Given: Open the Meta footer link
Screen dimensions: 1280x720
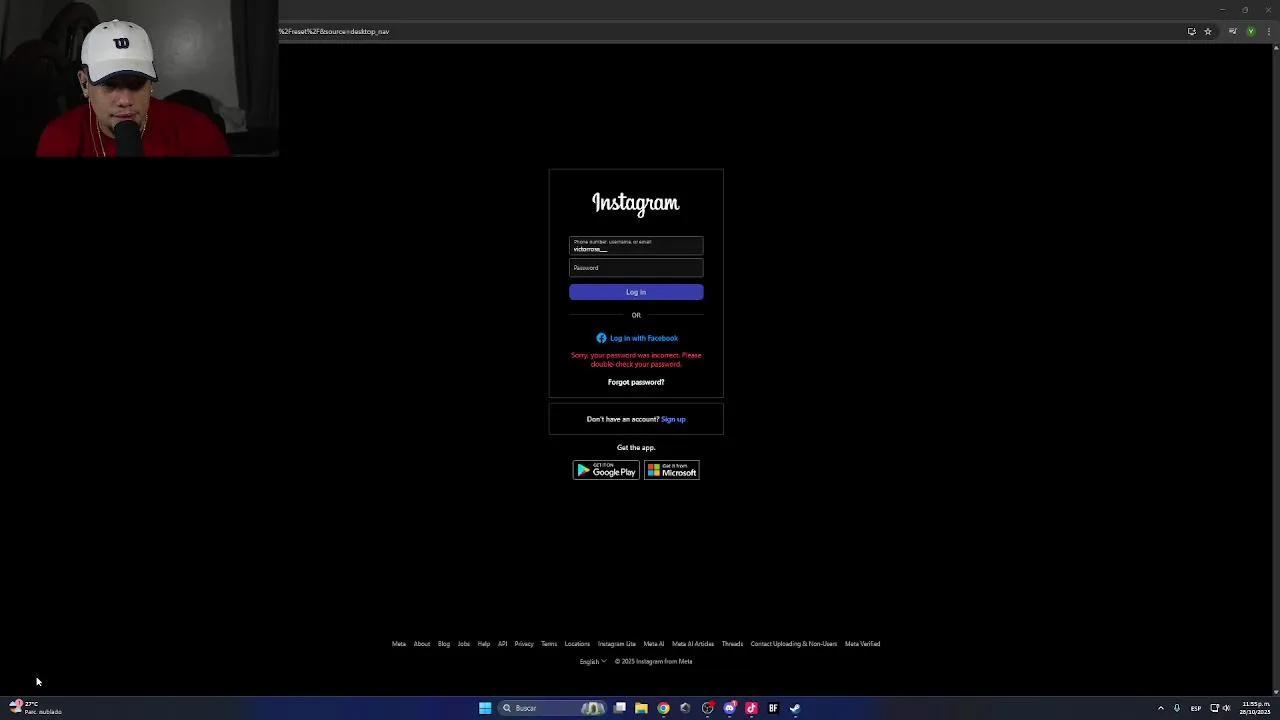Looking at the screenshot, I should [399, 644].
